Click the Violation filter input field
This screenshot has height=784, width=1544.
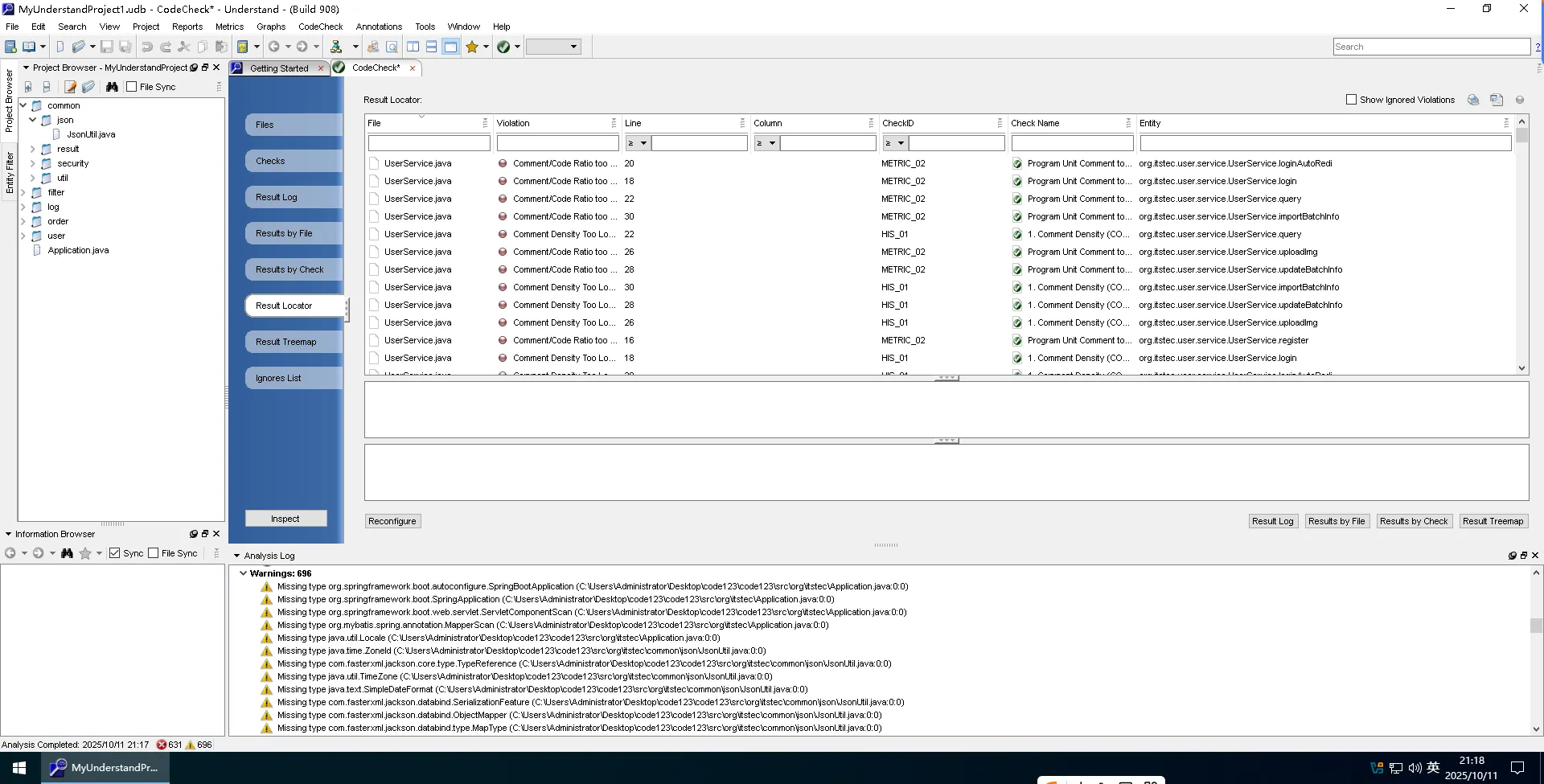(557, 143)
